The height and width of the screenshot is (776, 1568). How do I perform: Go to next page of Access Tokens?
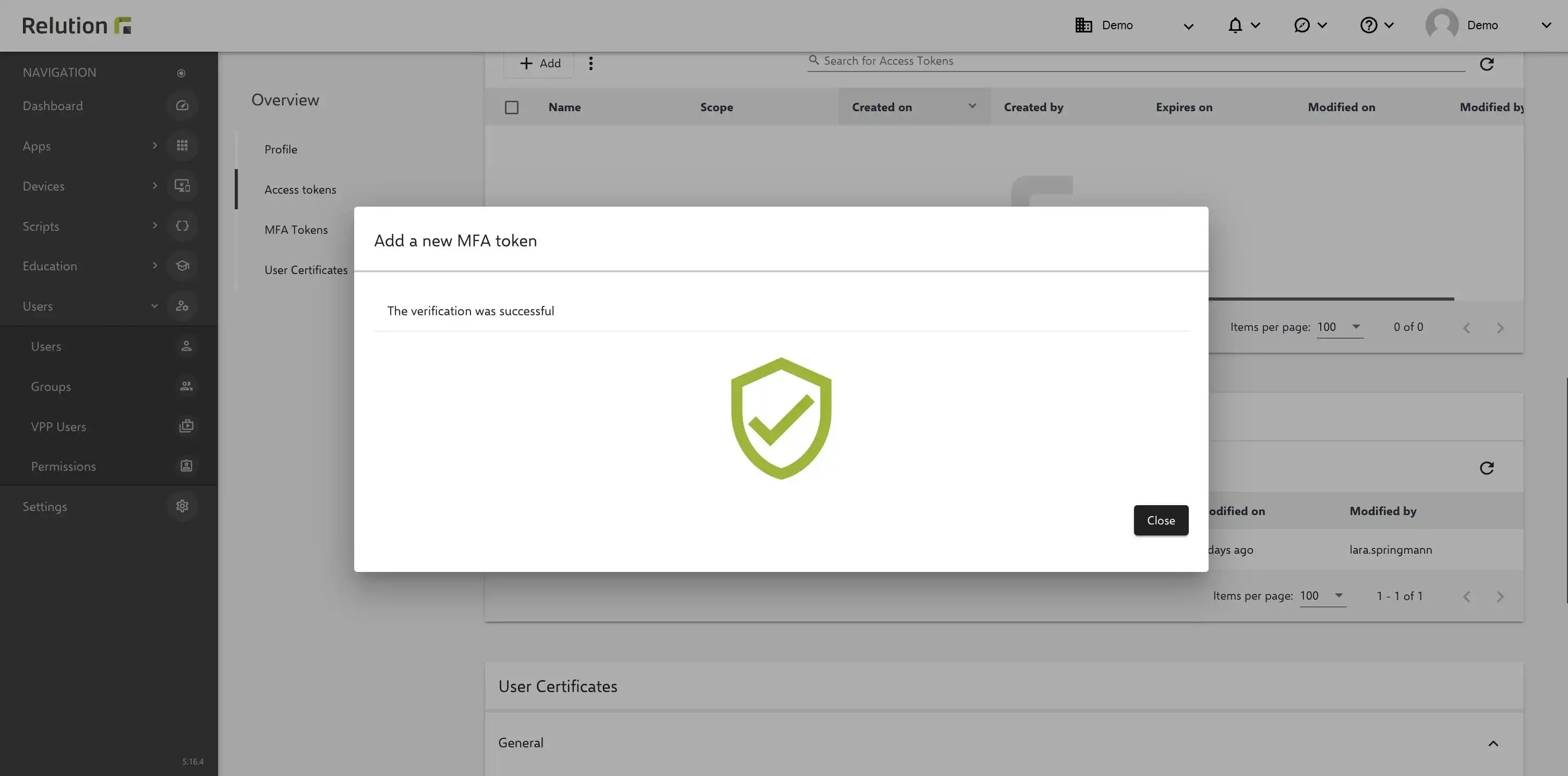1500,328
